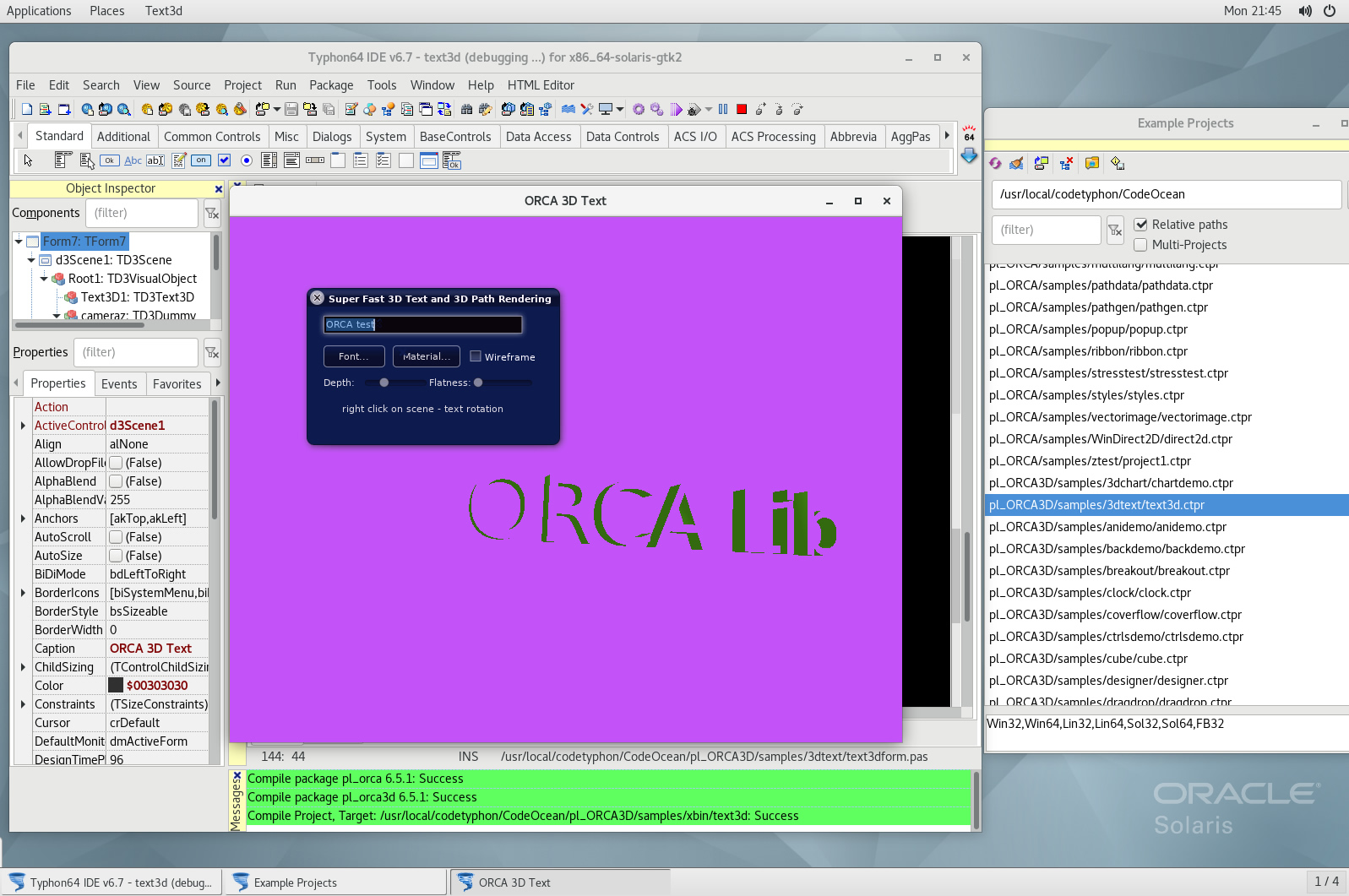Click the binoculars Find icon in toolbar
This screenshot has width=1349, height=896.
pos(466,109)
